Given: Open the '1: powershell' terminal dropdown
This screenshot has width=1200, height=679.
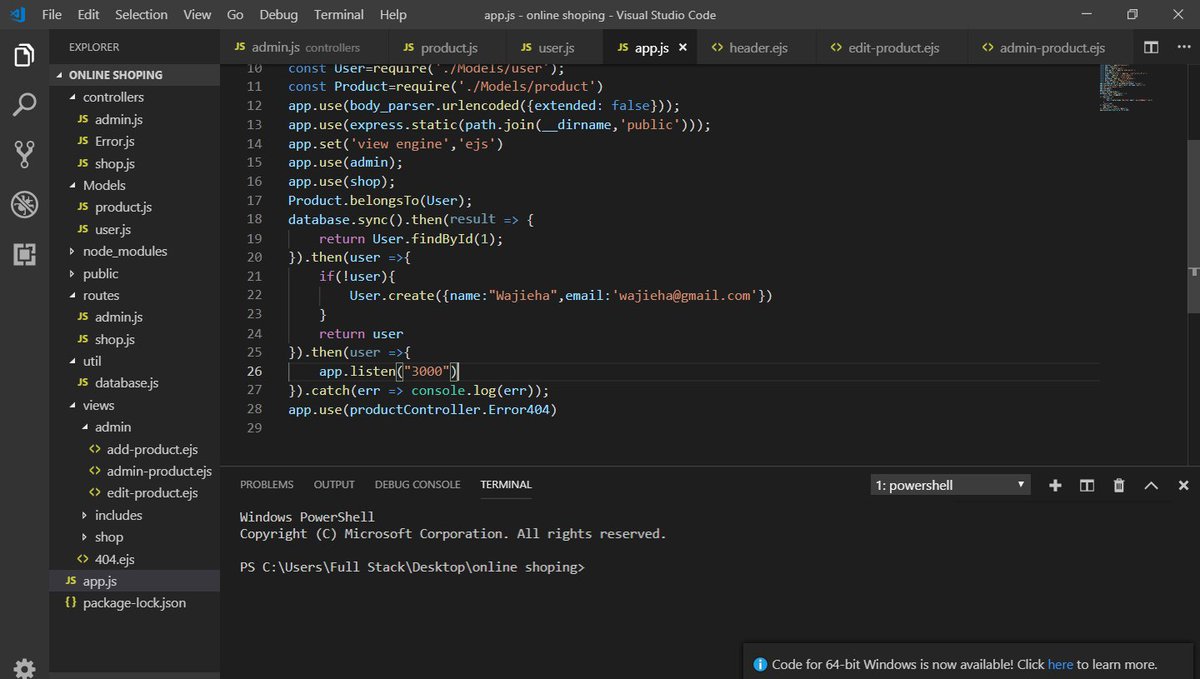Looking at the screenshot, I should point(948,484).
